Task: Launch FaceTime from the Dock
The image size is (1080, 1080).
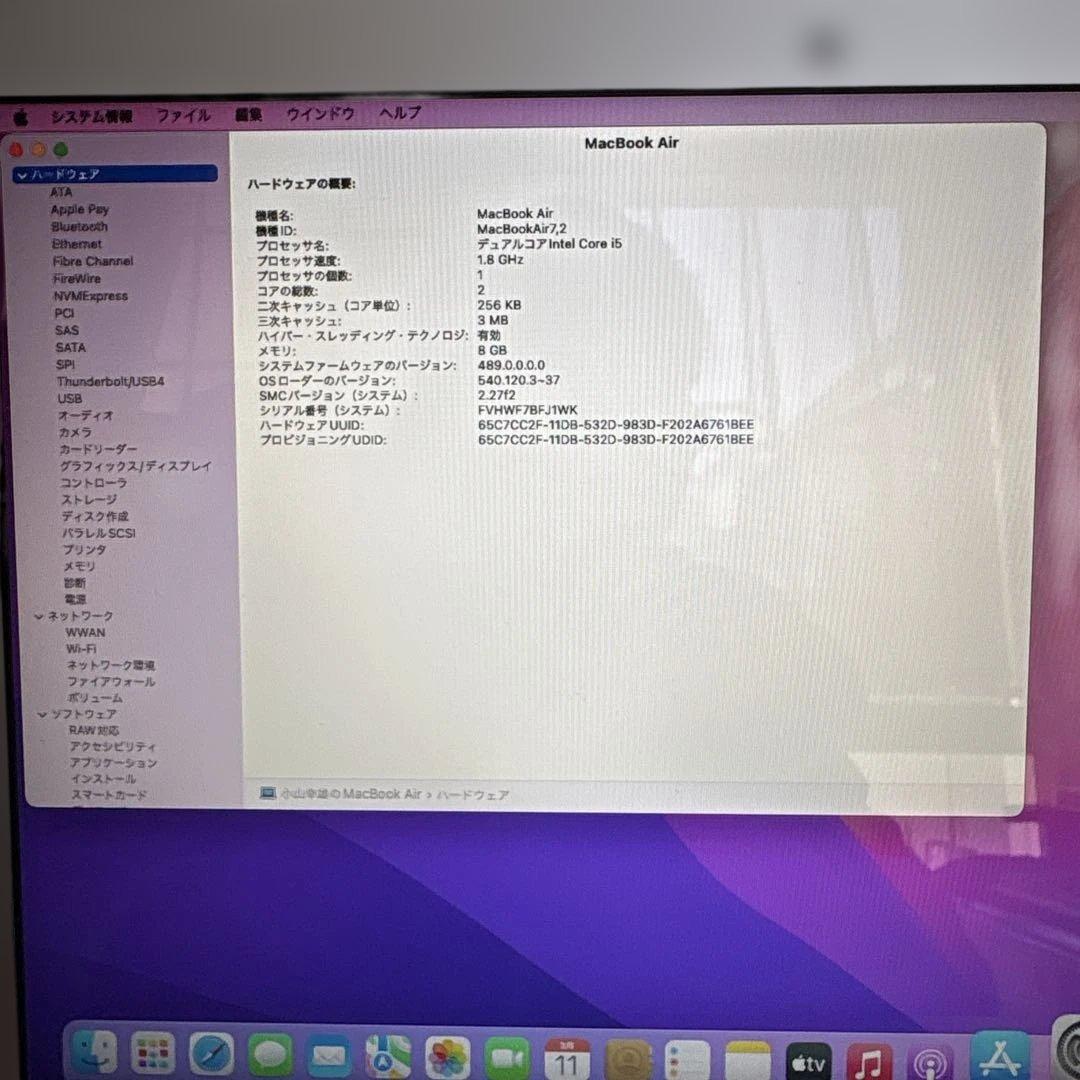Action: (x=507, y=1057)
